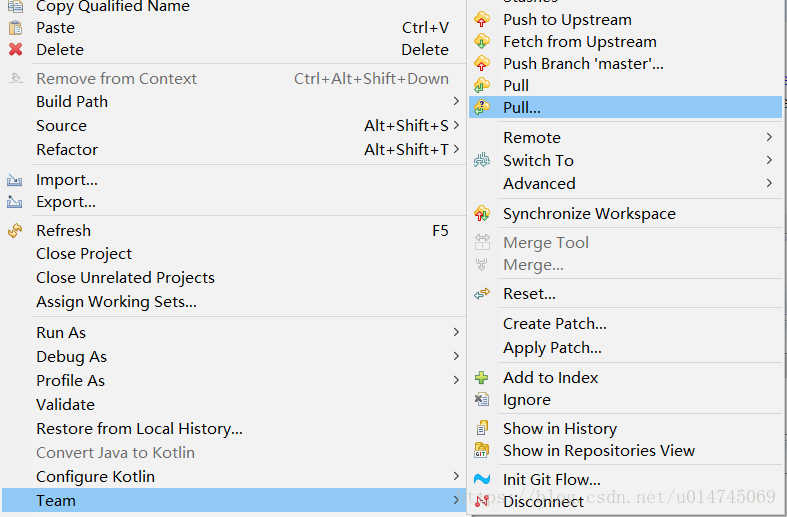
Task: Click the Paste clipboard icon
Action: pos(16,28)
